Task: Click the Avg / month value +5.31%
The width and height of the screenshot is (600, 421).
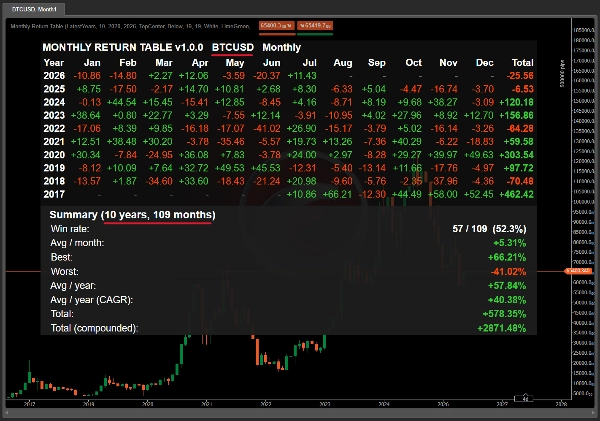Action: tap(510, 243)
